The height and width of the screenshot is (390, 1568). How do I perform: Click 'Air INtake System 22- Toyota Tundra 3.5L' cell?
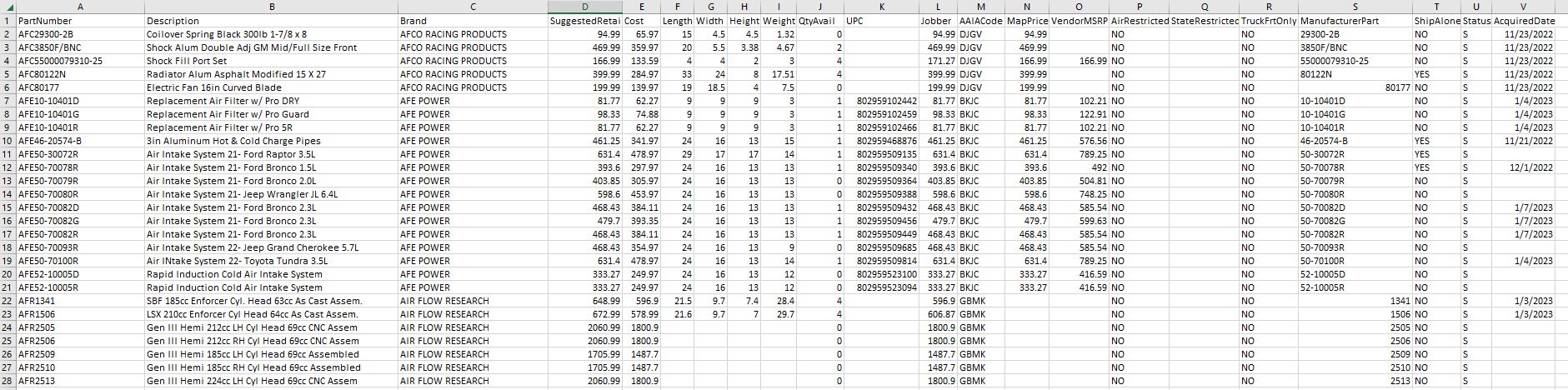tap(271, 261)
